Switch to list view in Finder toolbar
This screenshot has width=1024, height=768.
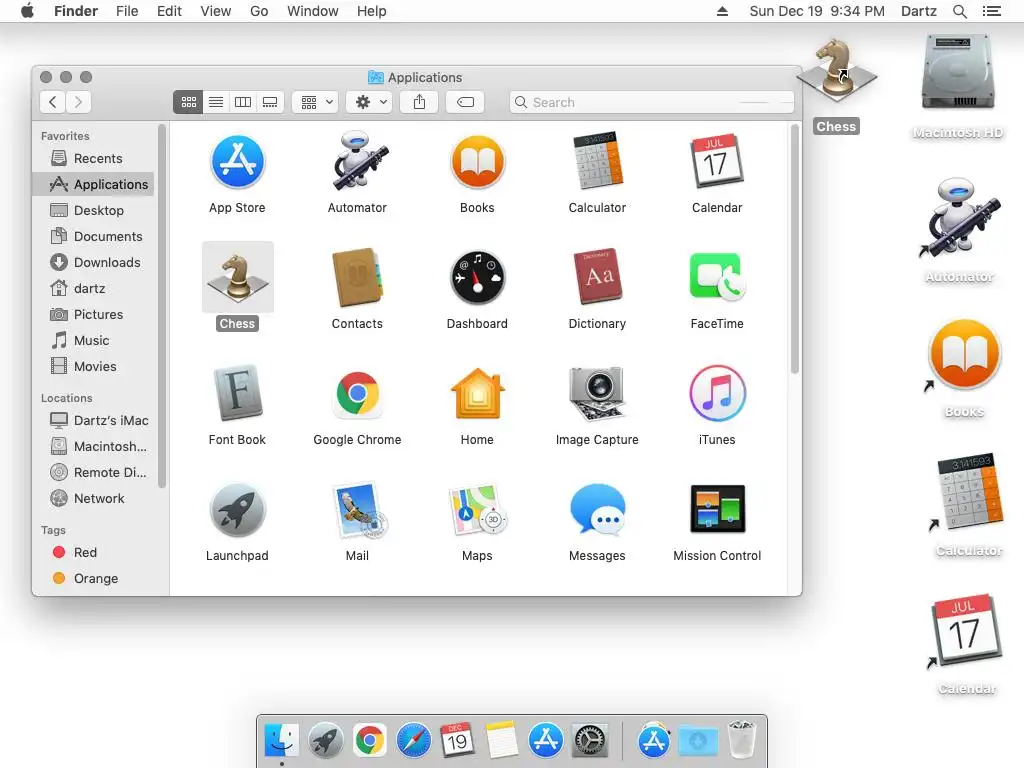pyautogui.click(x=216, y=102)
